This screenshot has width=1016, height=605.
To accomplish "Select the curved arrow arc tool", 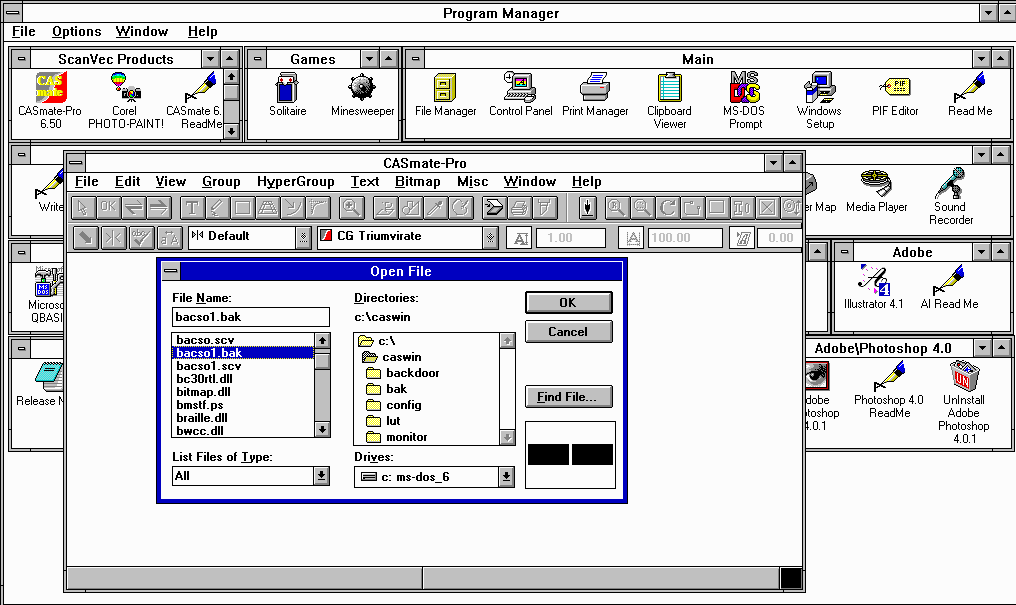I will pyautogui.click(x=293, y=207).
